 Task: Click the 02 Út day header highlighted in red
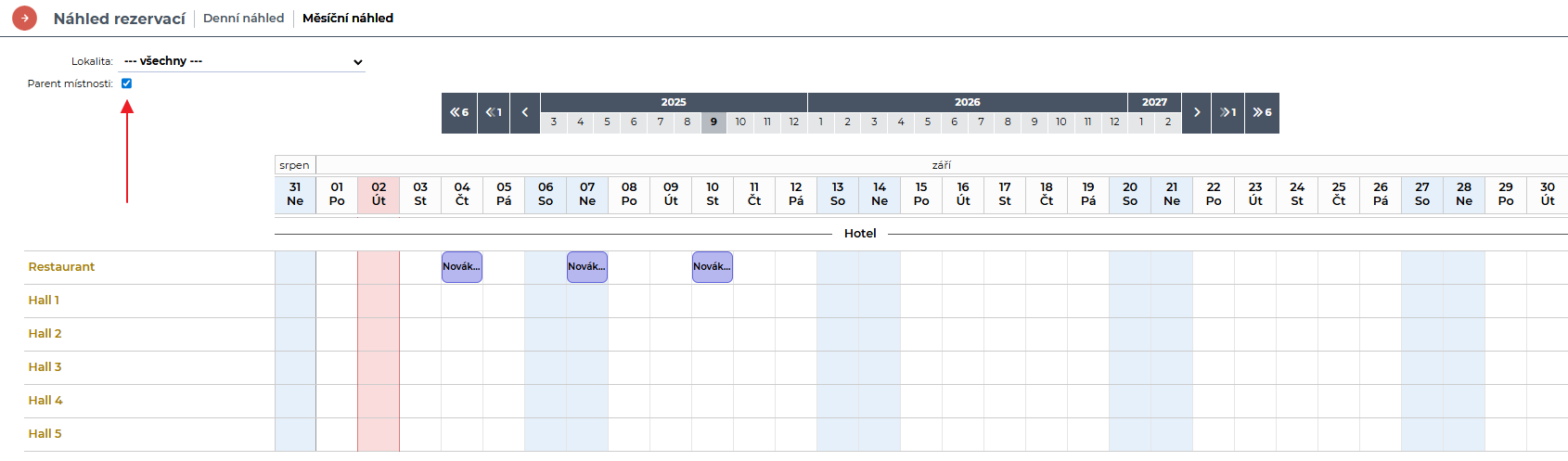pos(379,194)
